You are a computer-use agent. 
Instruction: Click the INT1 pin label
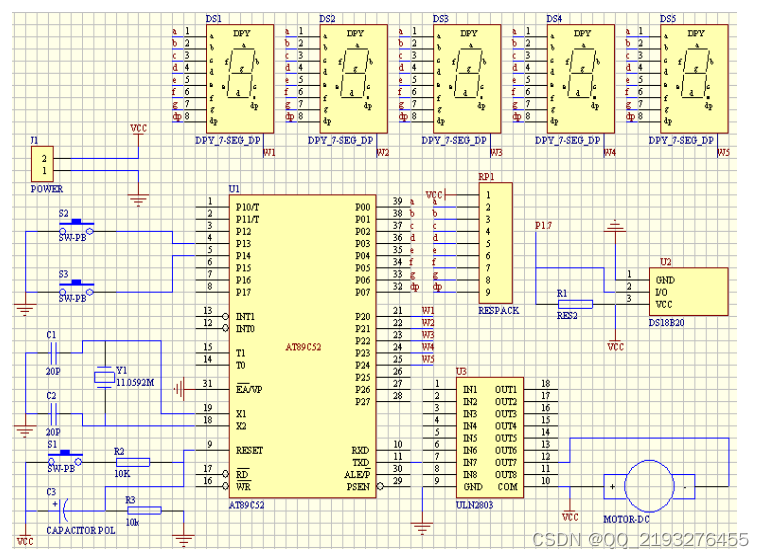245,316
